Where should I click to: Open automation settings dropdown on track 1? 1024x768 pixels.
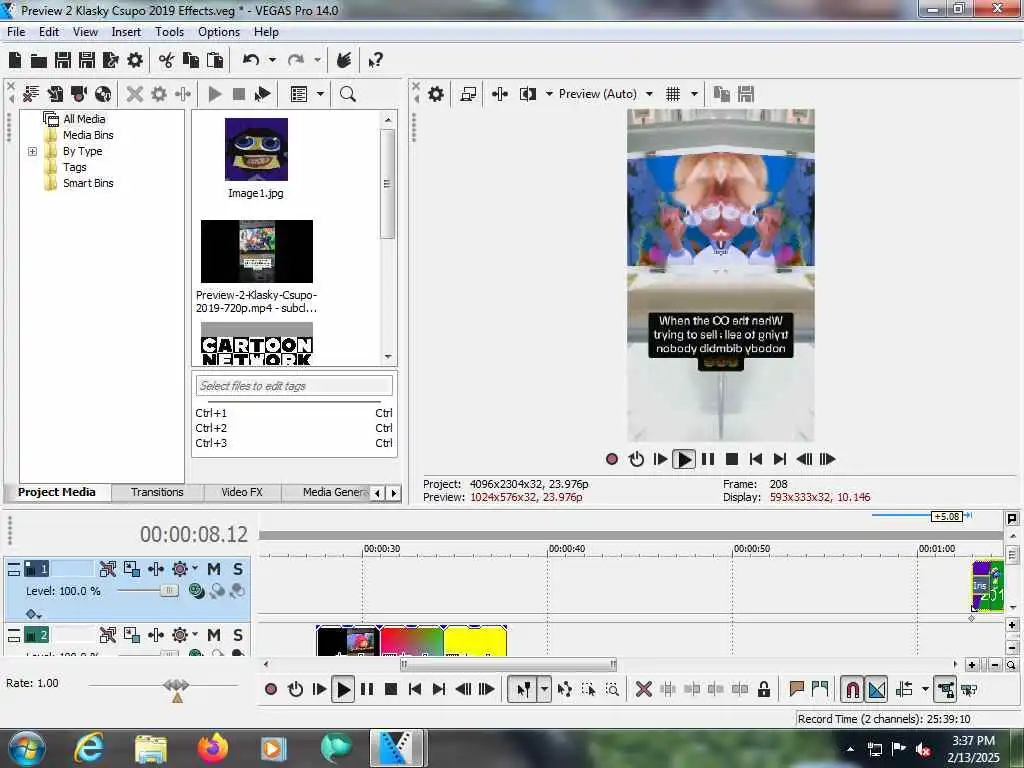tap(195, 569)
